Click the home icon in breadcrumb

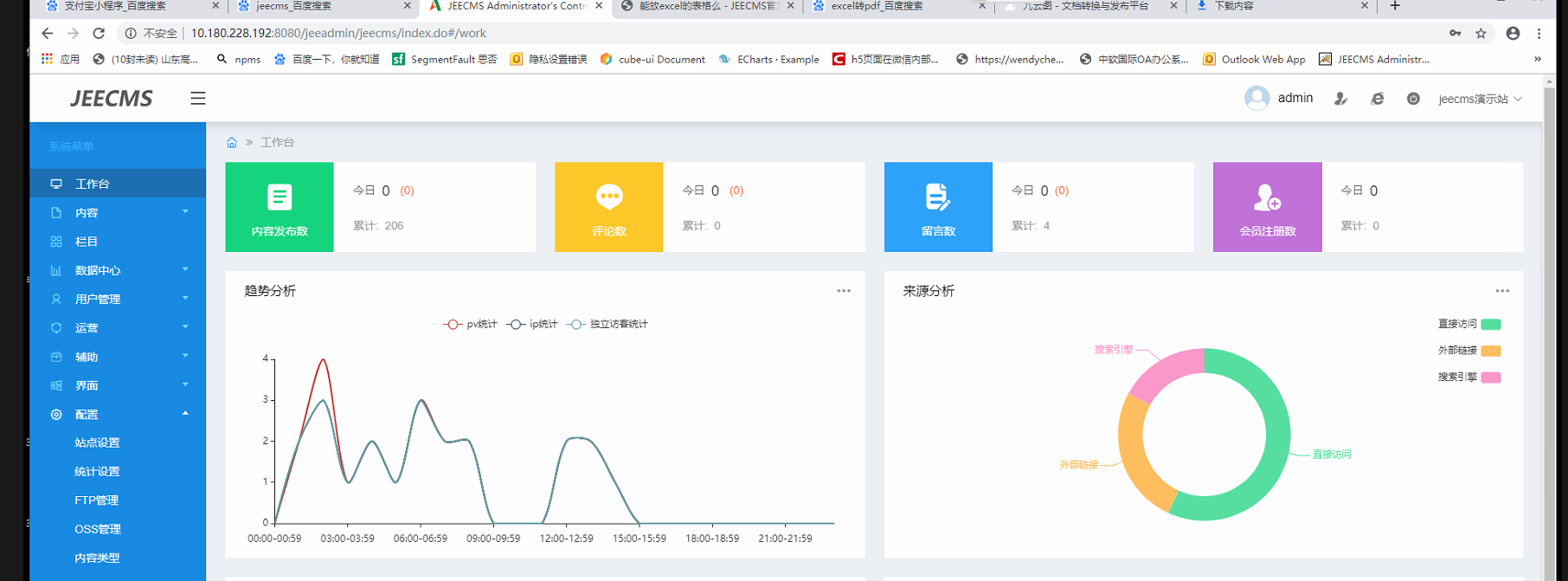coord(232,143)
